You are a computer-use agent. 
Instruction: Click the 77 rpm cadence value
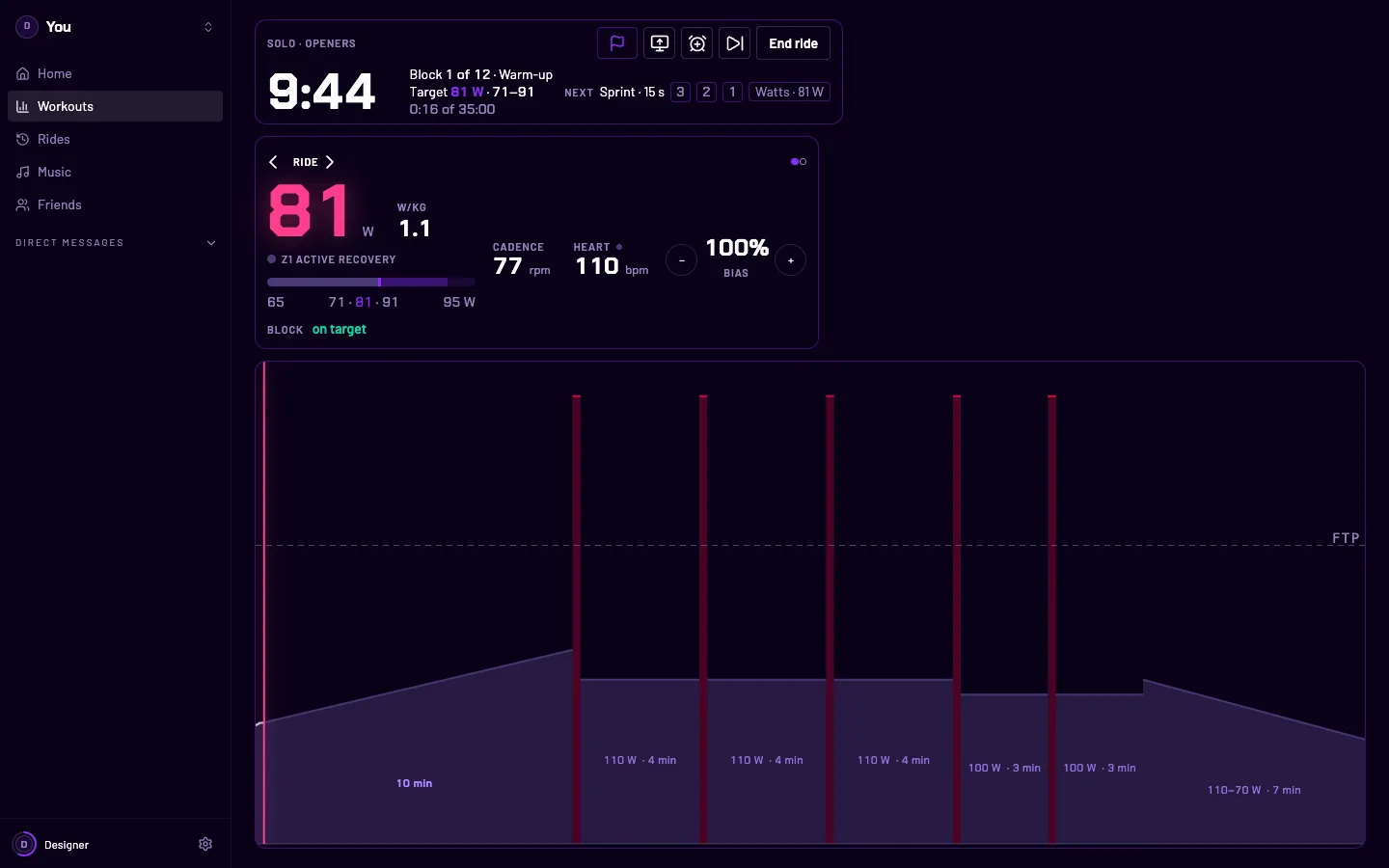[507, 266]
